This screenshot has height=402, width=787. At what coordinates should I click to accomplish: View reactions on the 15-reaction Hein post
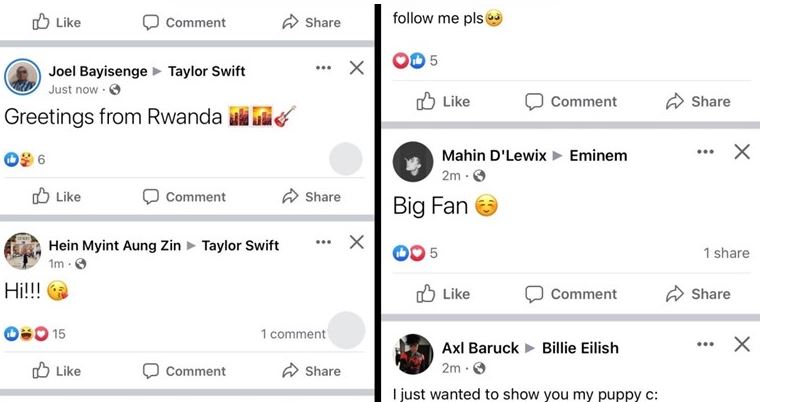[x=35, y=334]
